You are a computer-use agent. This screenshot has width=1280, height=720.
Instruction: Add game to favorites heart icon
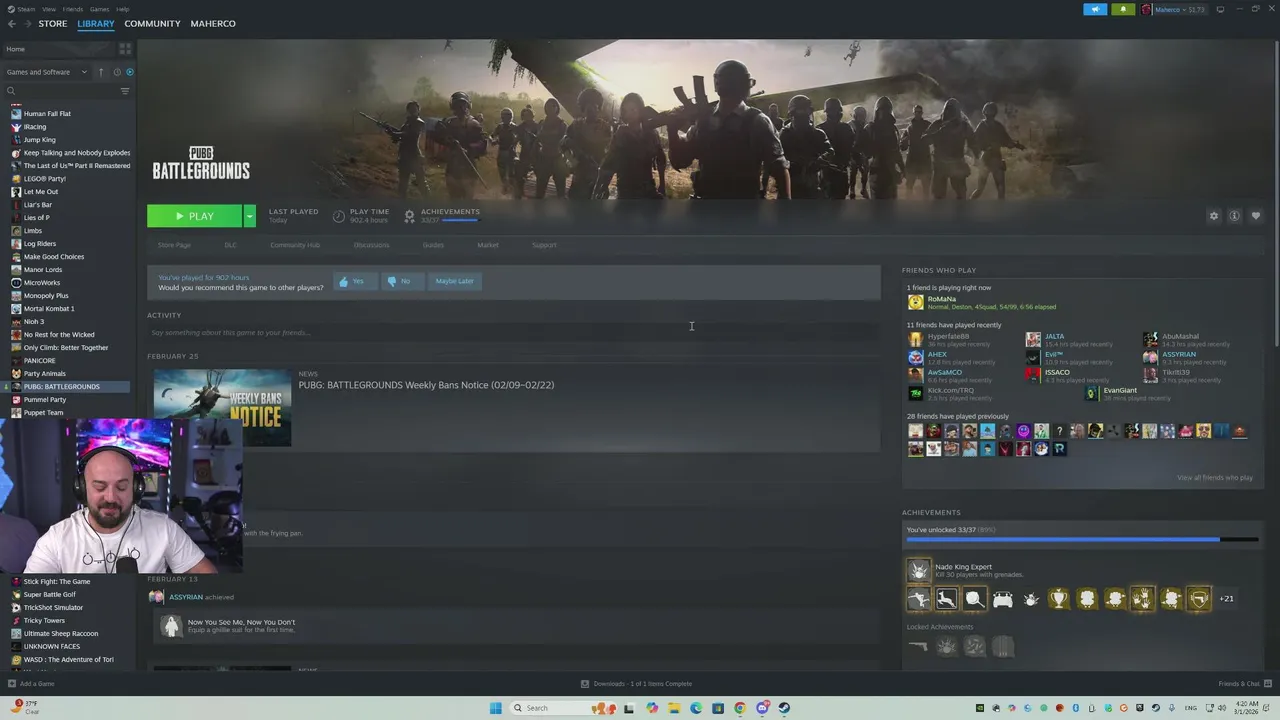point(1256,216)
